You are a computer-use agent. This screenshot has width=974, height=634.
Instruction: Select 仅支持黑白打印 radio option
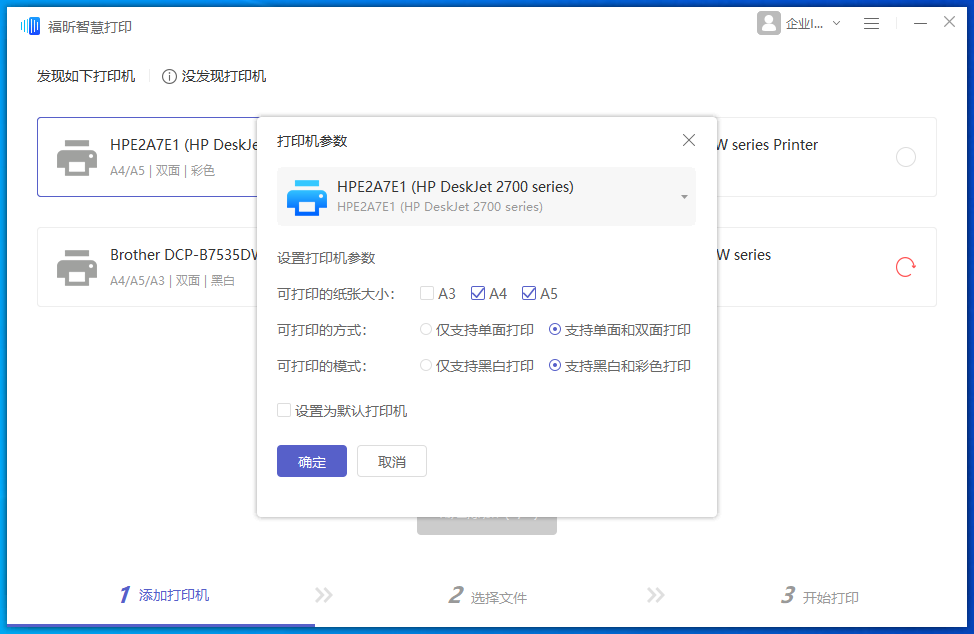pos(425,365)
